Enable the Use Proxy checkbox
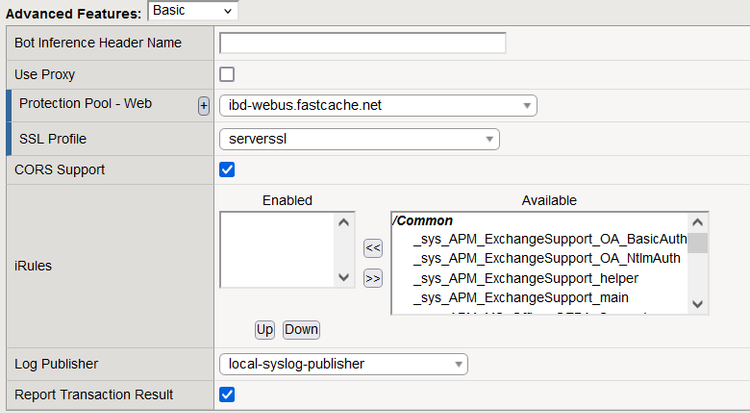 (227, 74)
